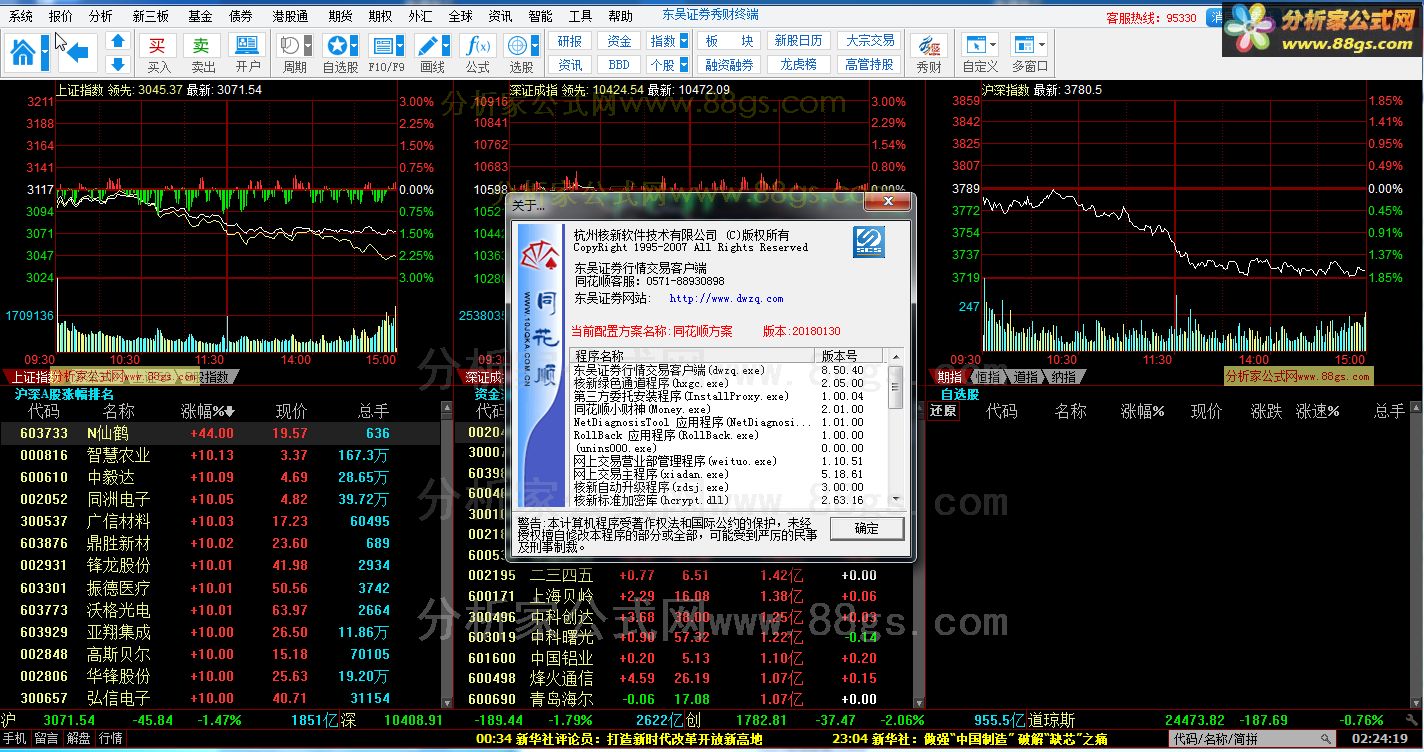Click the 卖出 sell icon

[202, 53]
